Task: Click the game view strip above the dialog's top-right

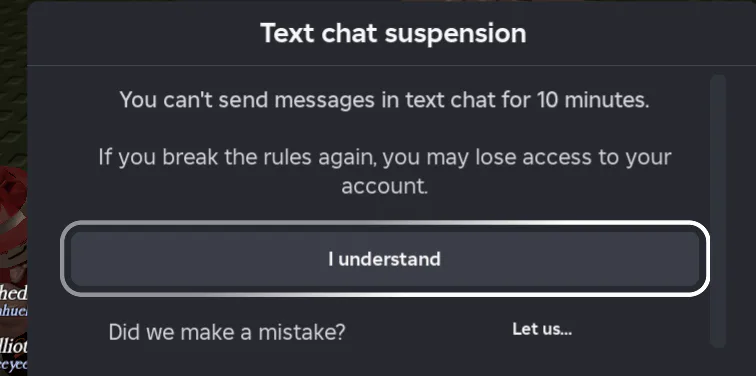Action: 579,1
